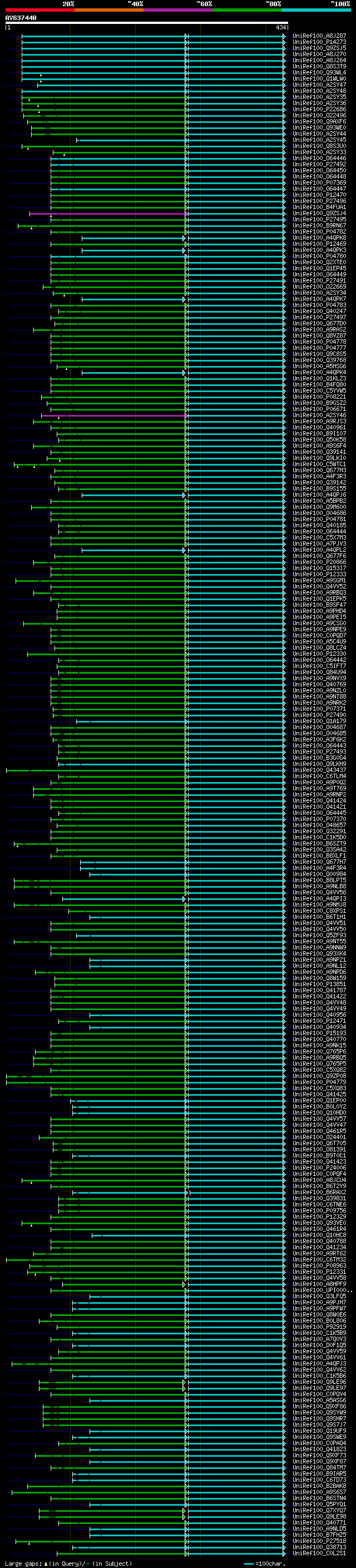356x1568 pixels.
Task: Select hit label UniRef100_O22496
Action: [x=319, y=116]
